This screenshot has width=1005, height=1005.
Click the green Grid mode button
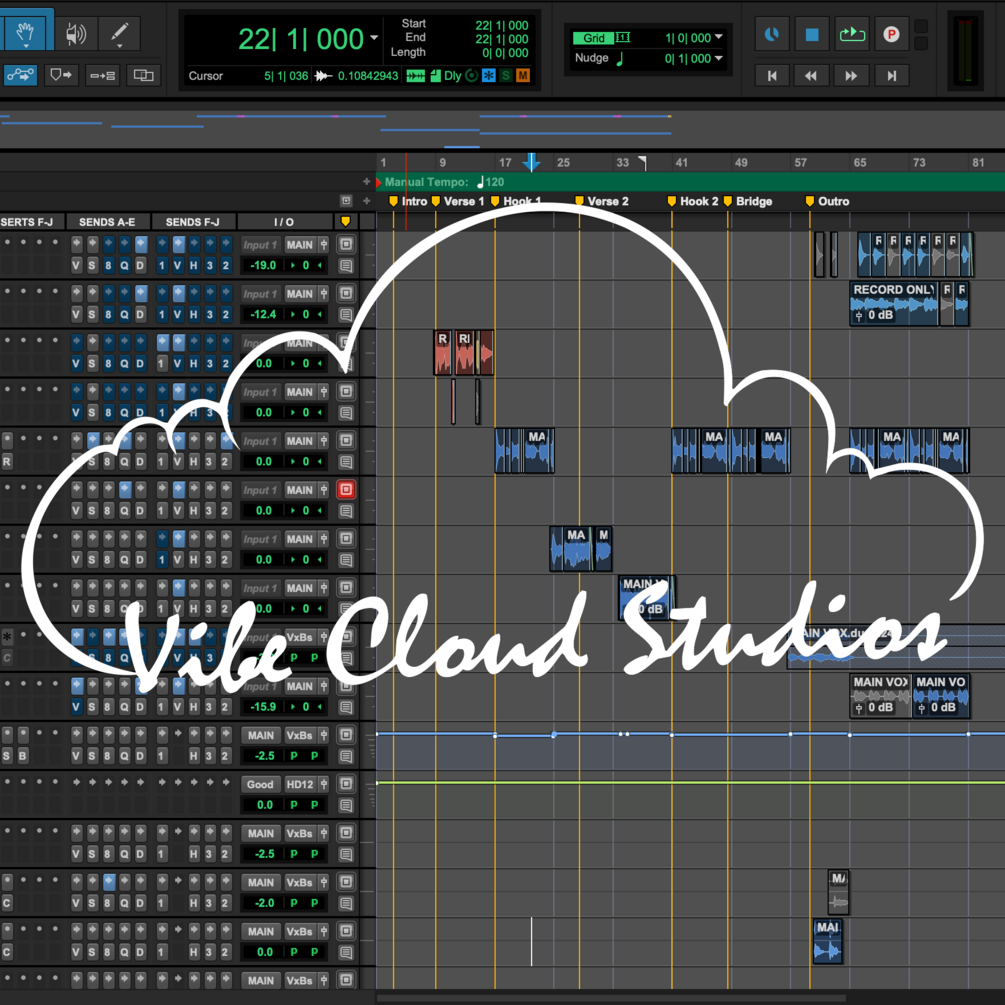593,38
